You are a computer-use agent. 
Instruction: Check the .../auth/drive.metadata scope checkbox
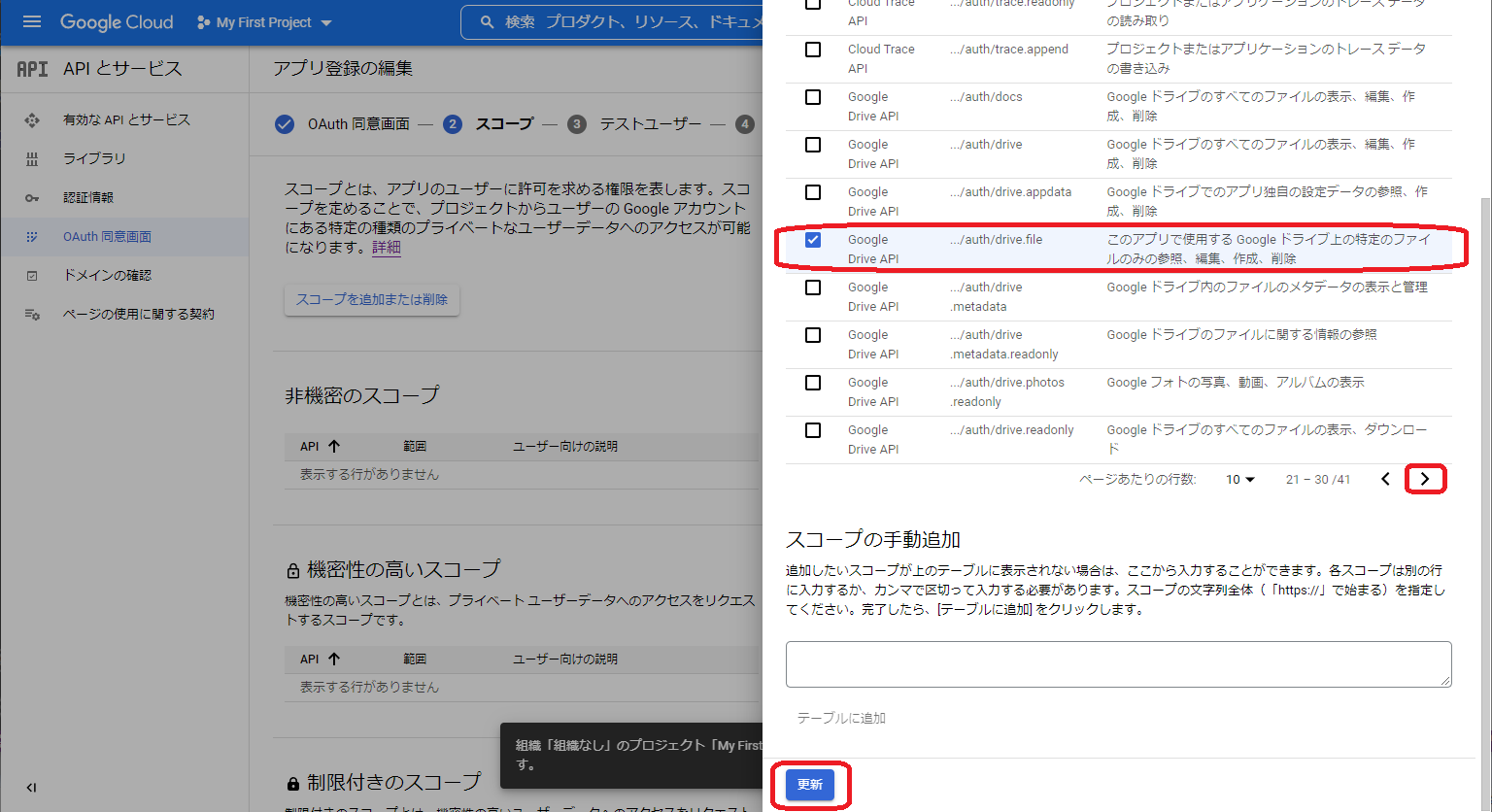pyautogui.click(x=813, y=288)
